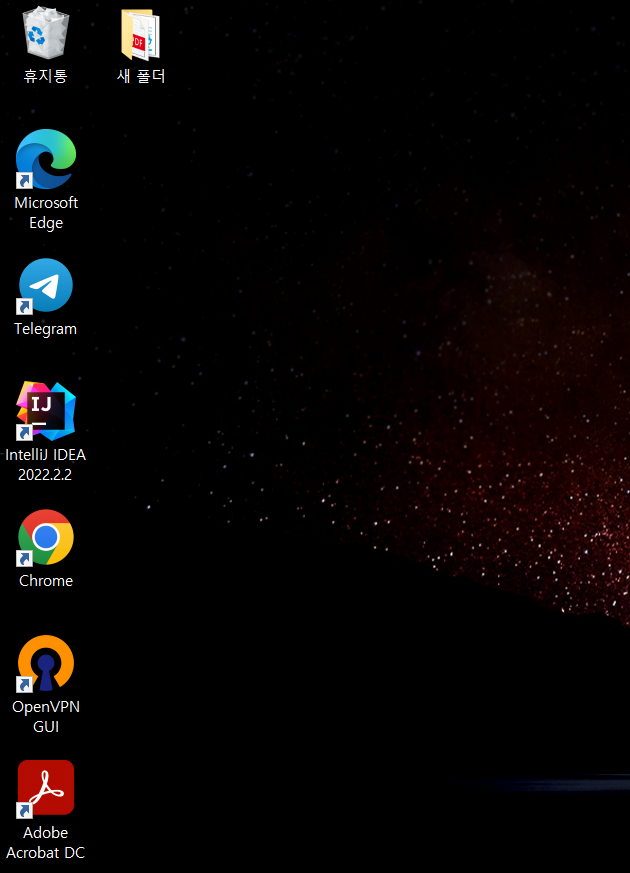Select the Recycle Bin (휴지통) icon

coord(46,33)
